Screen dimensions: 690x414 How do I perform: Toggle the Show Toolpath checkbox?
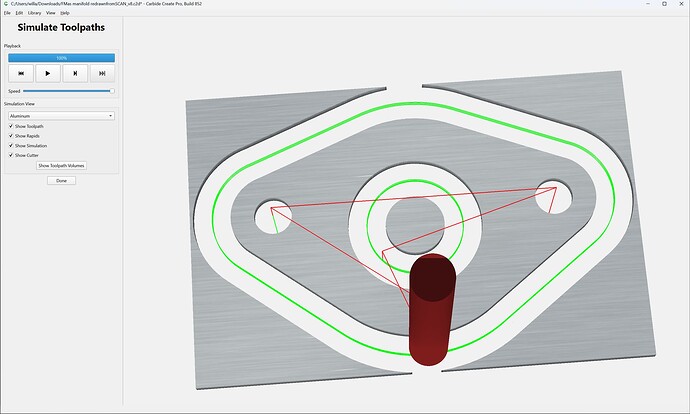coord(11,126)
